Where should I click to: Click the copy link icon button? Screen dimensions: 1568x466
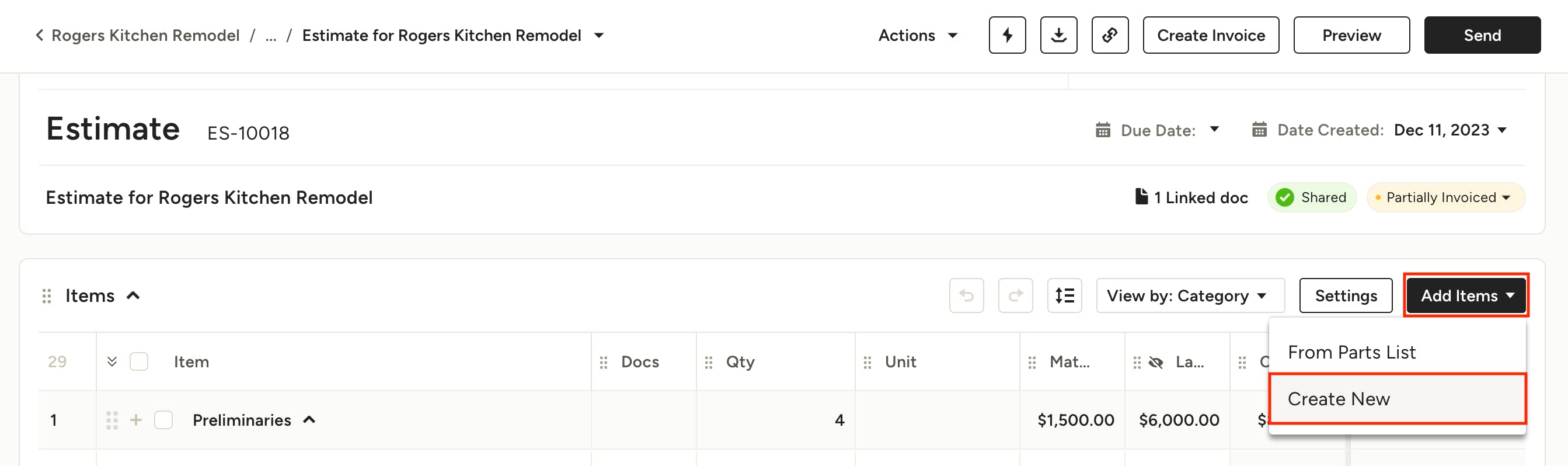coord(1109,36)
